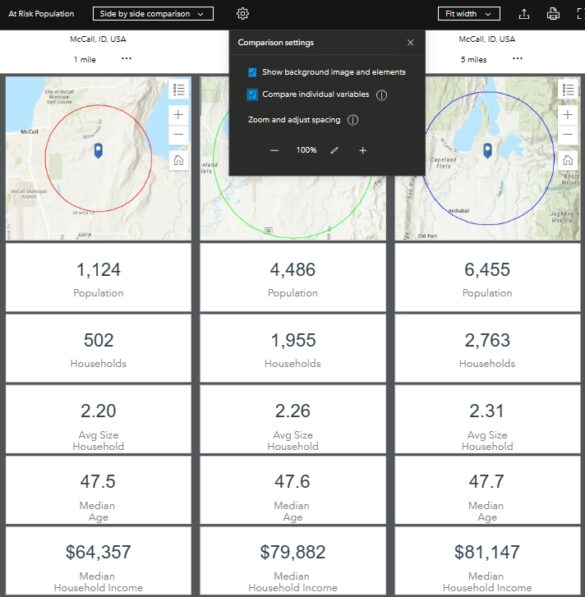Increase the zoom percentage with plus button
This screenshot has width=585, height=597.
tap(363, 150)
